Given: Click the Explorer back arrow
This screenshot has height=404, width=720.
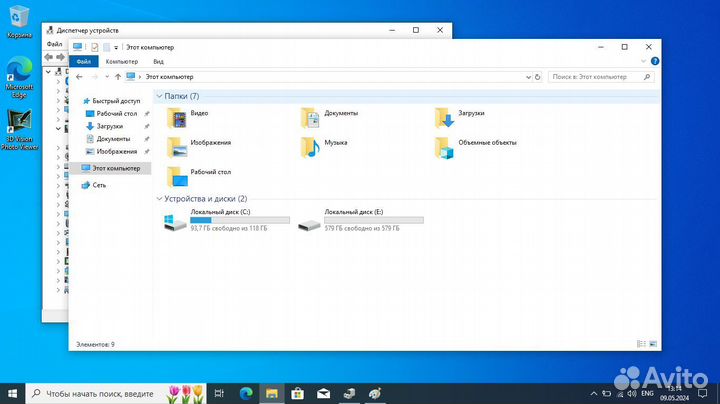Looking at the screenshot, I should click(79, 77).
